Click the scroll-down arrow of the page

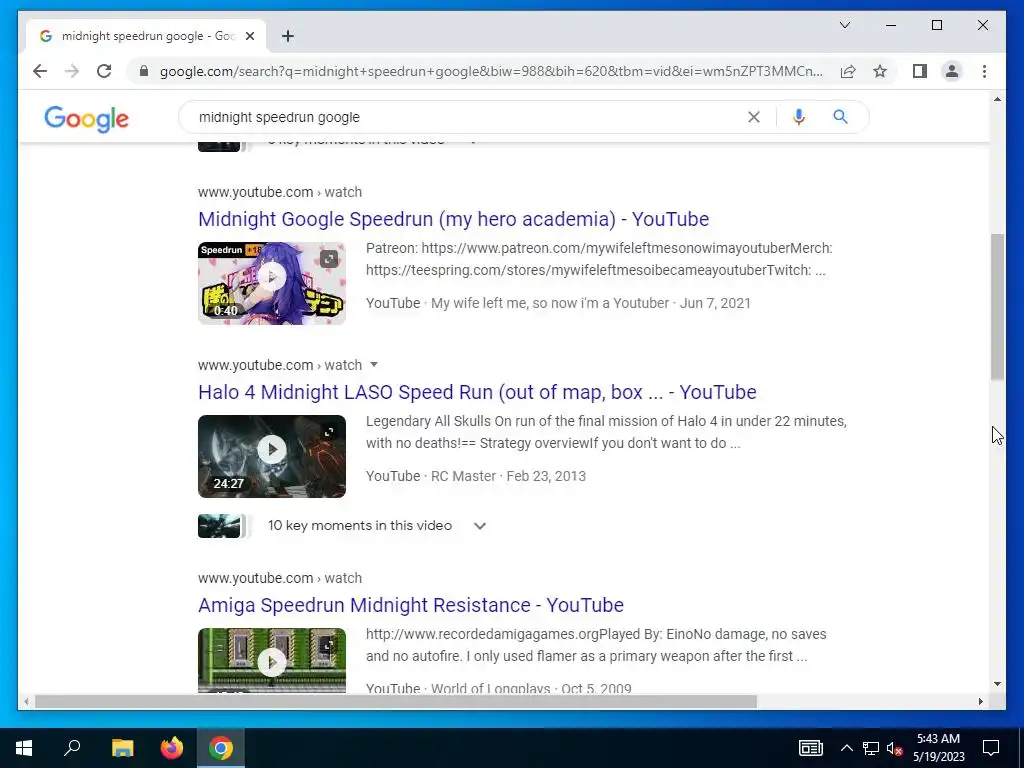tap(997, 684)
